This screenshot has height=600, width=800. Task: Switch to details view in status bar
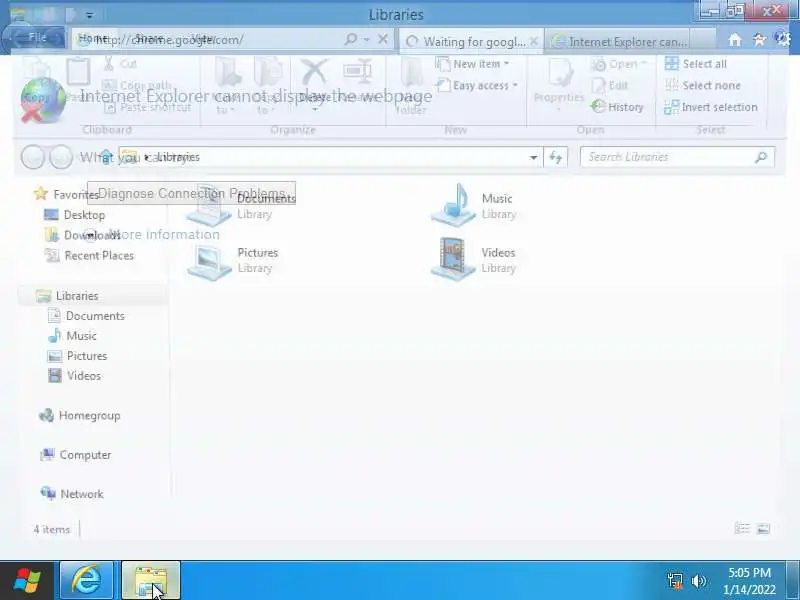click(742, 529)
